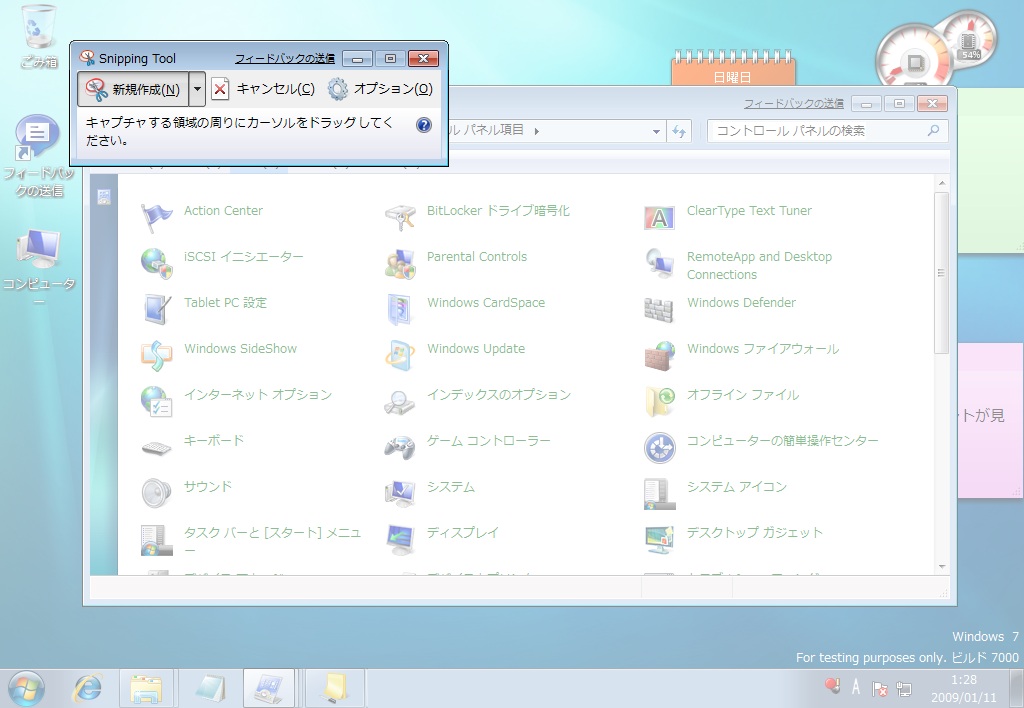Open サウンド speaker icon
1024x708 pixels.
[x=156, y=493]
